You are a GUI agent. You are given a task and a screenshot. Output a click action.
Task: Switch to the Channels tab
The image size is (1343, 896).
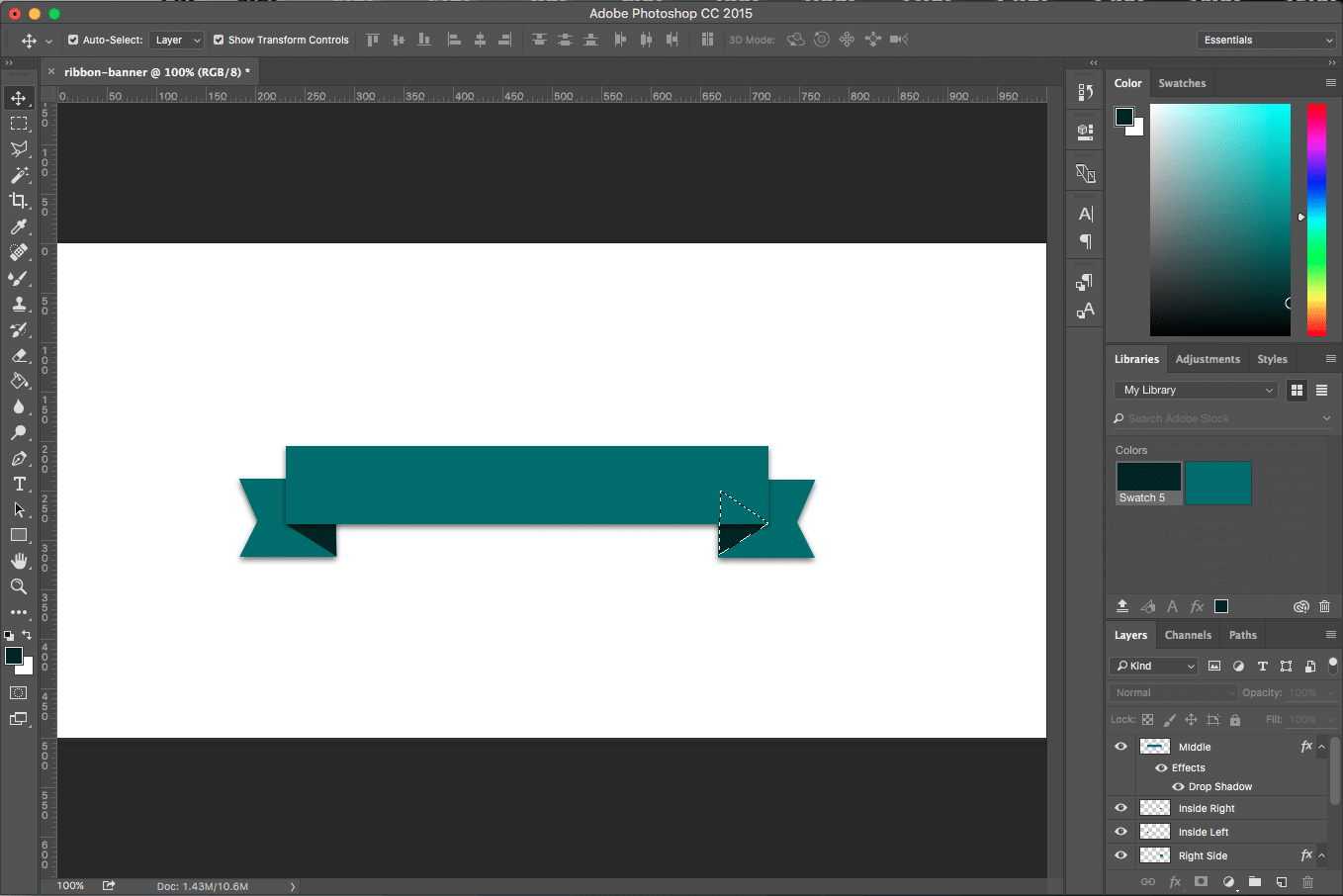coord(1187,634)
